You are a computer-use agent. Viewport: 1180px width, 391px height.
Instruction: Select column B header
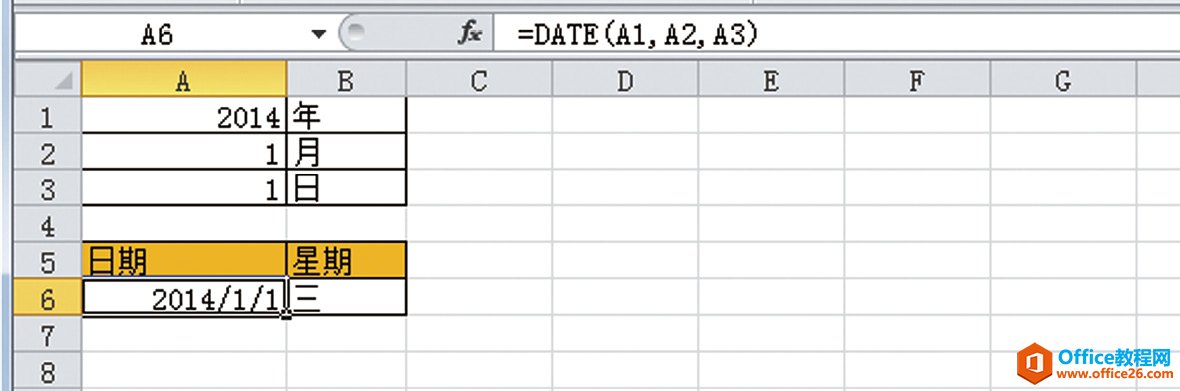pyautogui.click(x=346, y=80)
